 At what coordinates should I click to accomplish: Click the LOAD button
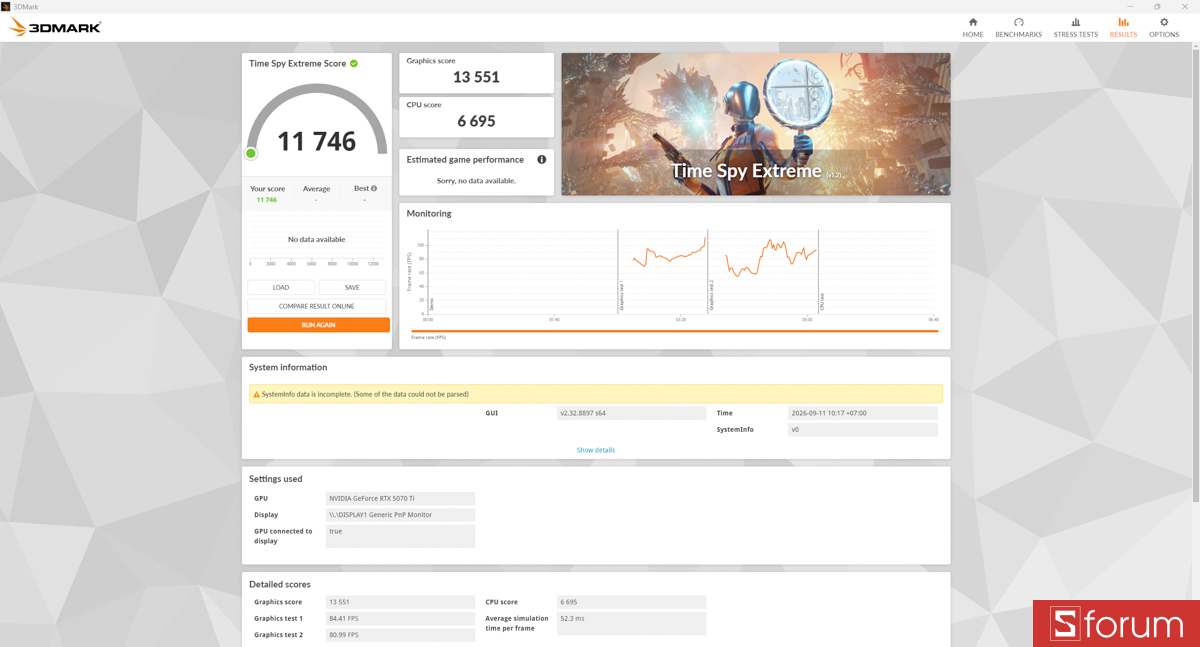281,287
